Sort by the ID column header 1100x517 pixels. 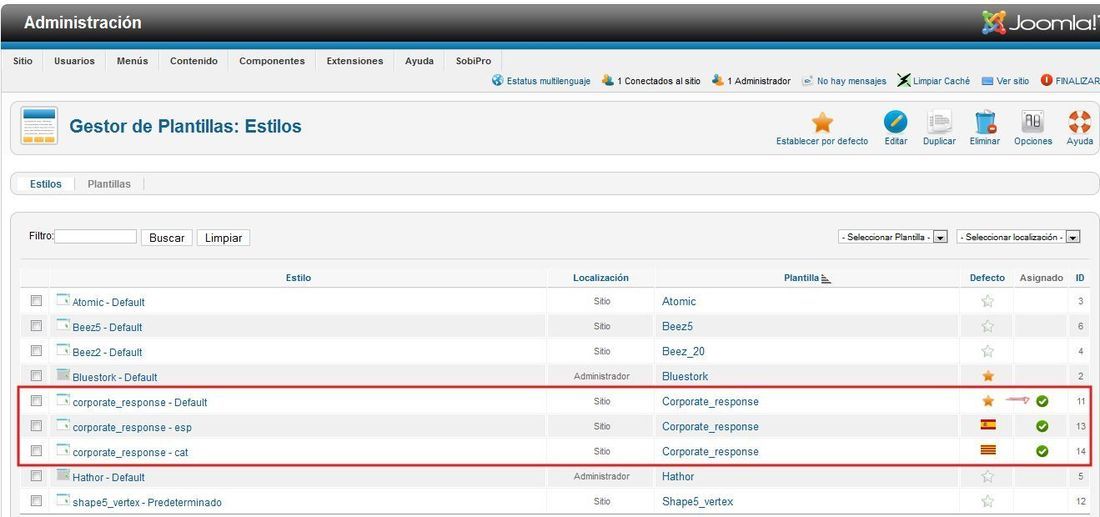tap(1080, 278)
